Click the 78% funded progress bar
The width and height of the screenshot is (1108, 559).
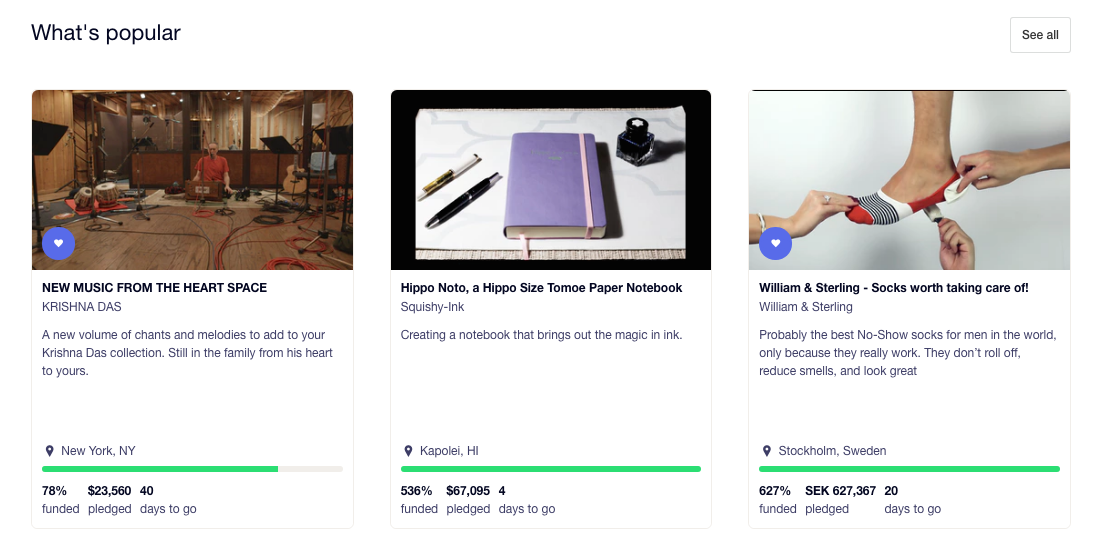point(192,469)
